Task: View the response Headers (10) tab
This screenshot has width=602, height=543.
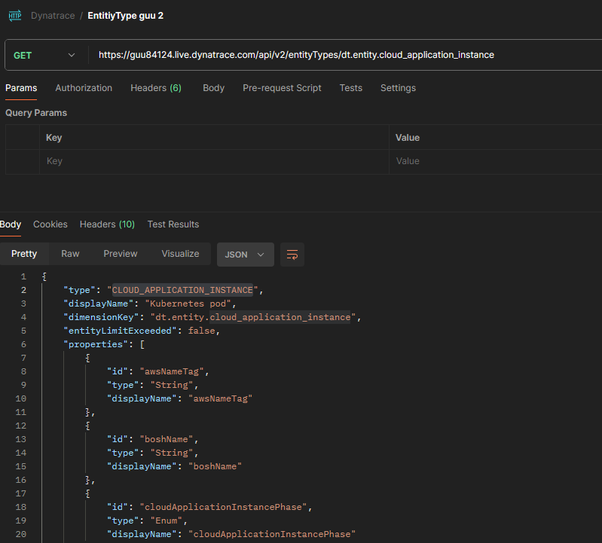Action: tap(107, 224)
